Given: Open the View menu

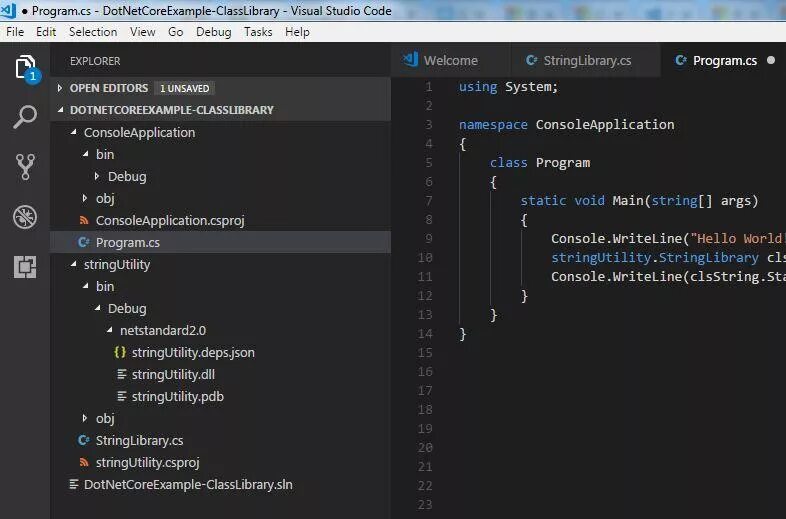Looking at the screenshot, I should click(x=142, y=32).
